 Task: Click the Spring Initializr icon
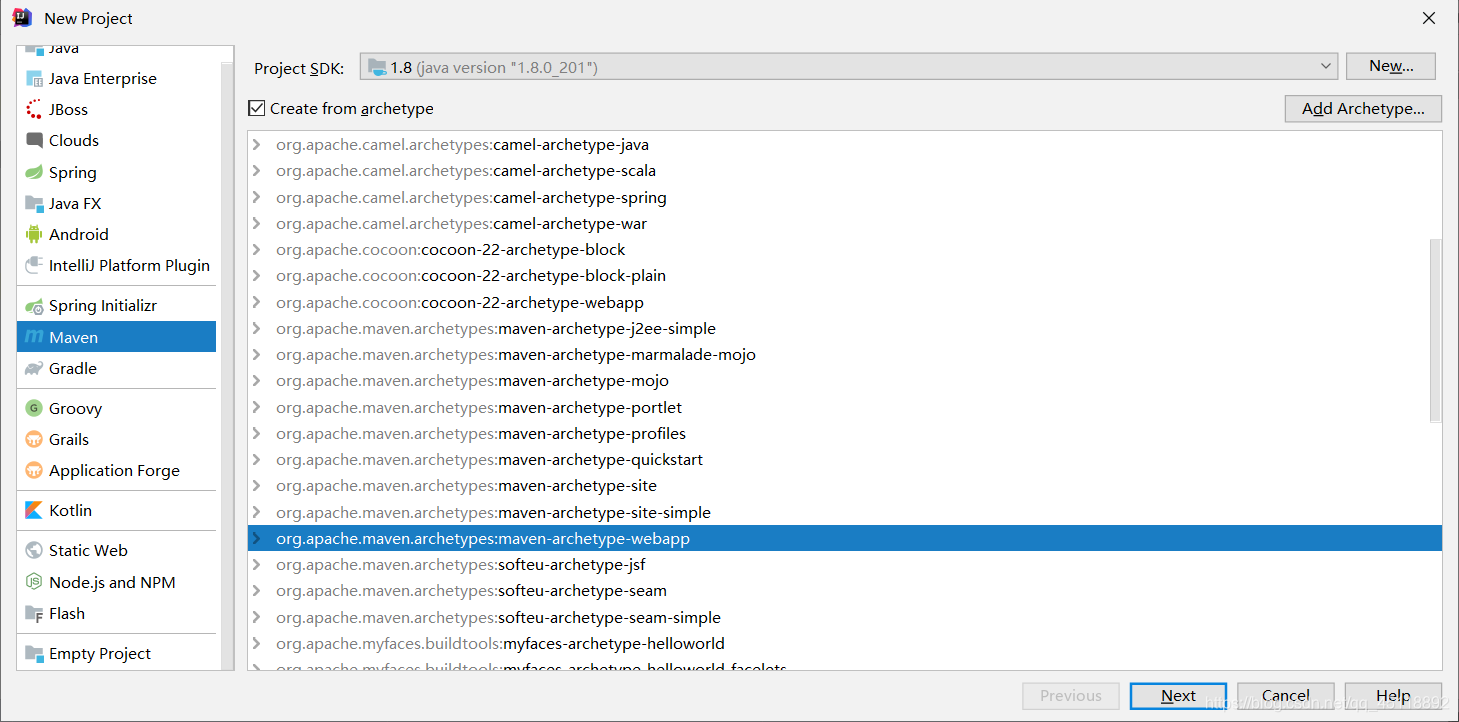34,306
